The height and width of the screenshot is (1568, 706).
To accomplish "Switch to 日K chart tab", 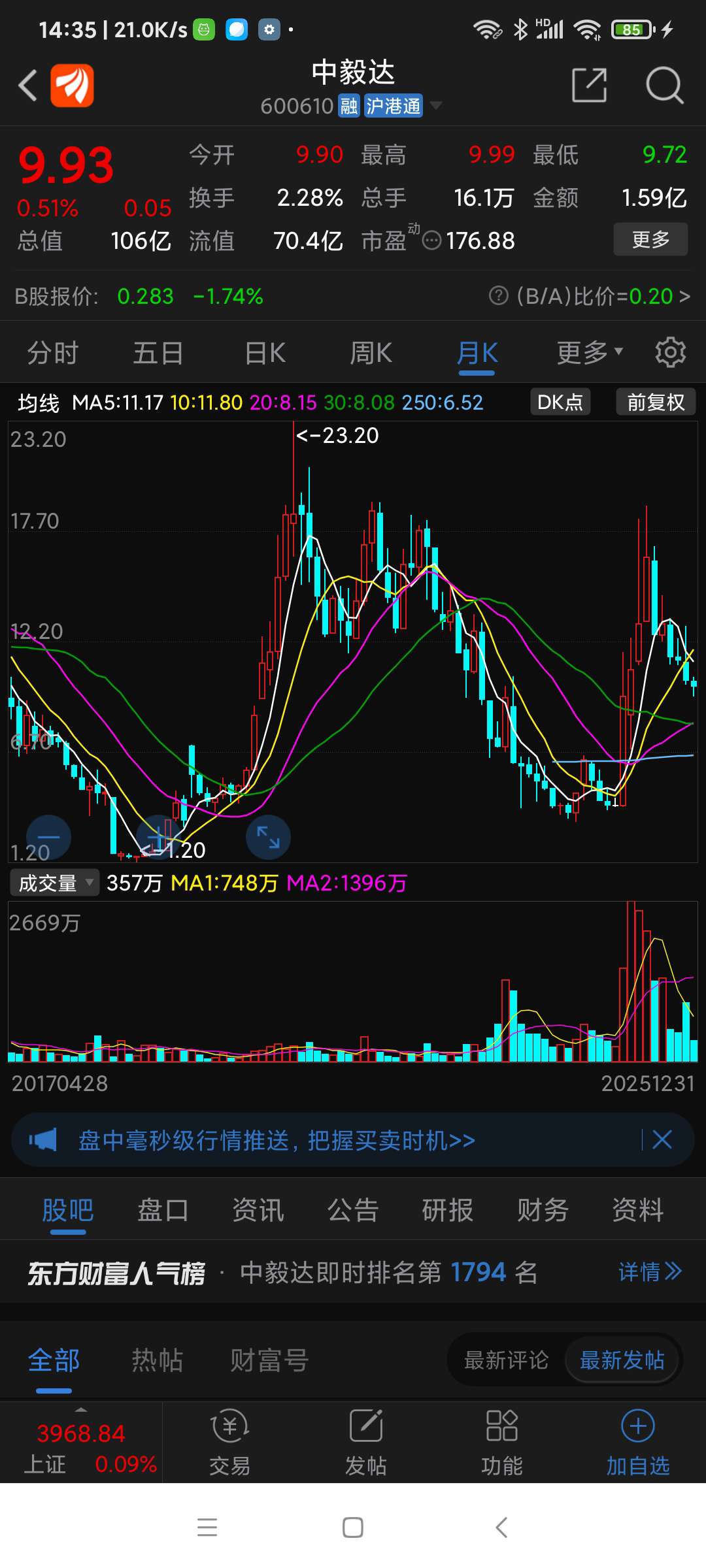I will 265,353.
